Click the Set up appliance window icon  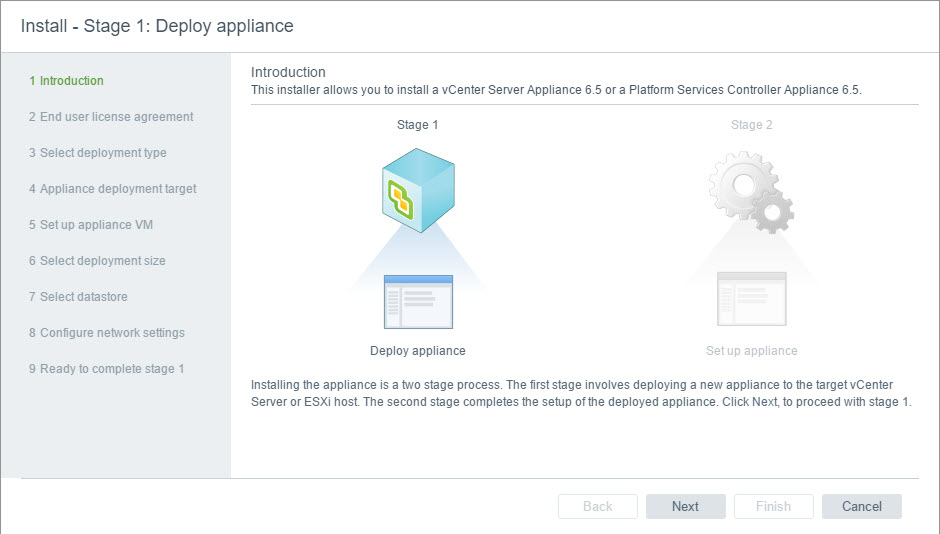pos(751,299)
